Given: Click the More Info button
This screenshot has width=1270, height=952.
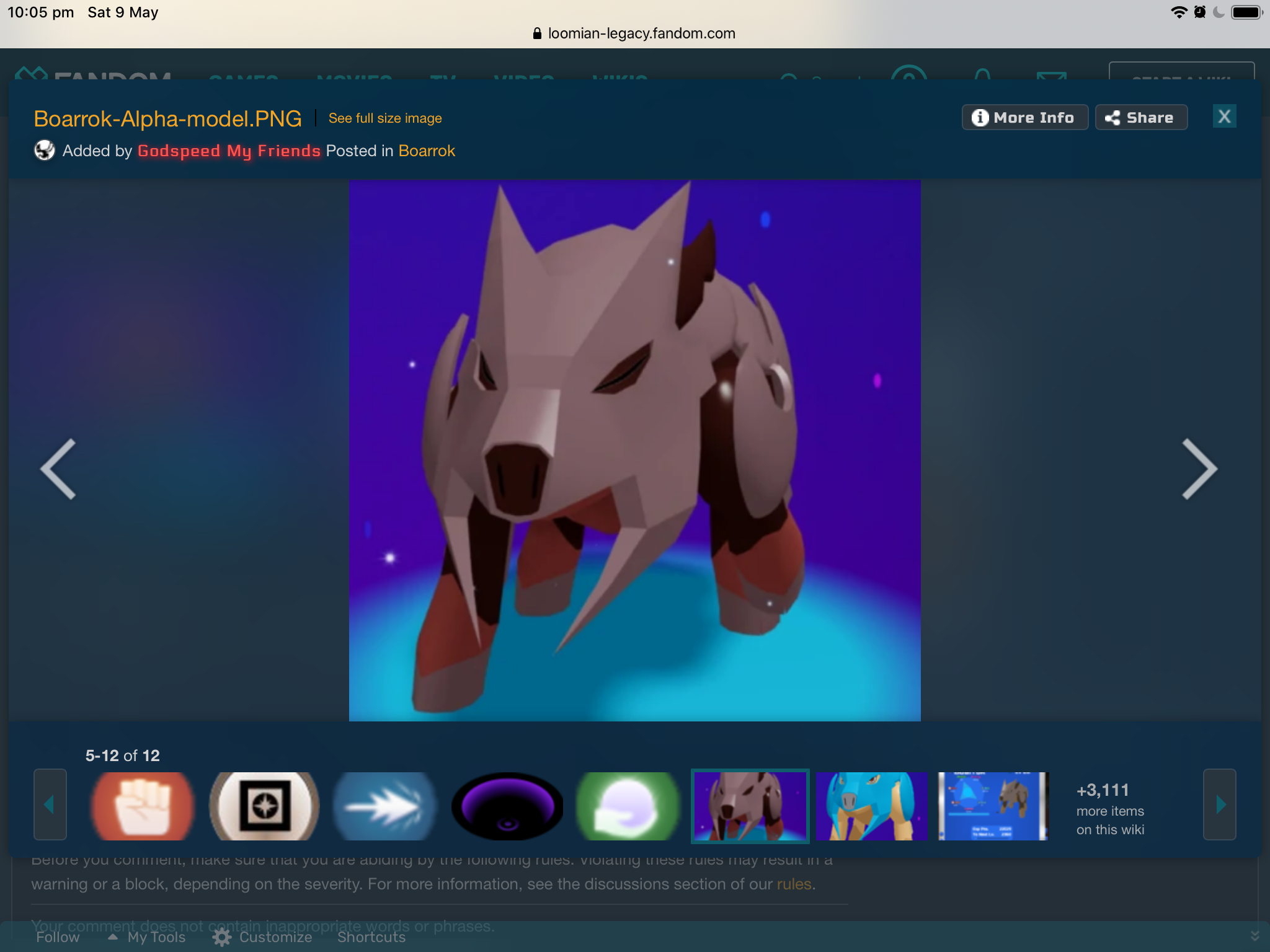Looking at the screenshot, I should (1024, 118).
